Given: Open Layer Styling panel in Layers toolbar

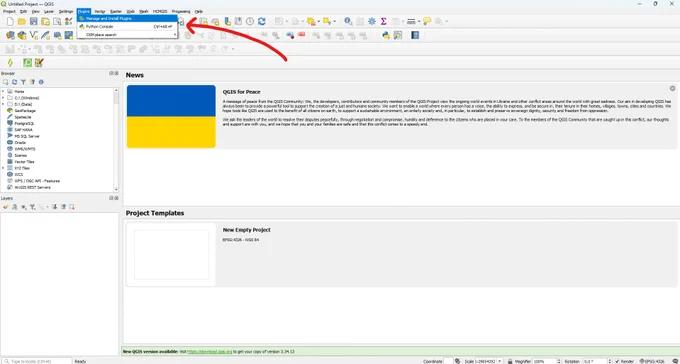Looking at the screenshot, I should click(6, 207).
